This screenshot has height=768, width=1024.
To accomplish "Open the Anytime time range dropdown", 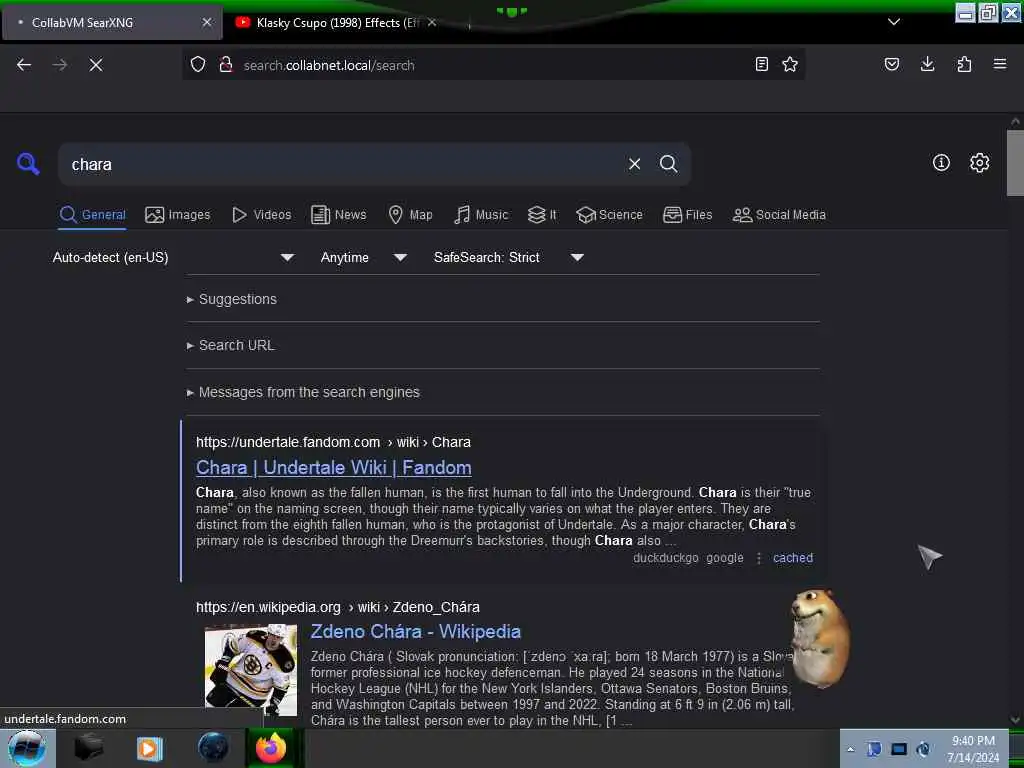I will pyautogui.click(x=363, y=257).
